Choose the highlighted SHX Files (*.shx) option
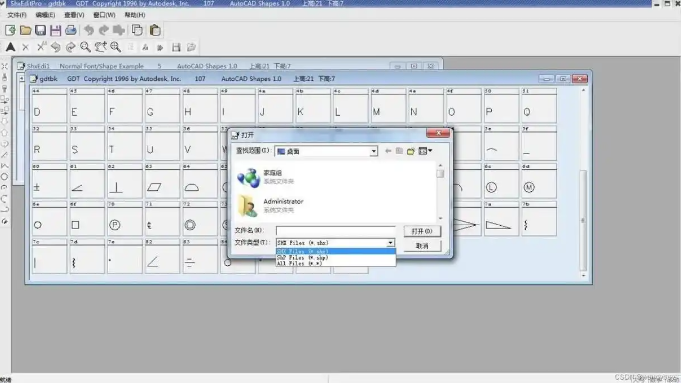The width and height of the screenshot is (681, 383). coord(336,251)
